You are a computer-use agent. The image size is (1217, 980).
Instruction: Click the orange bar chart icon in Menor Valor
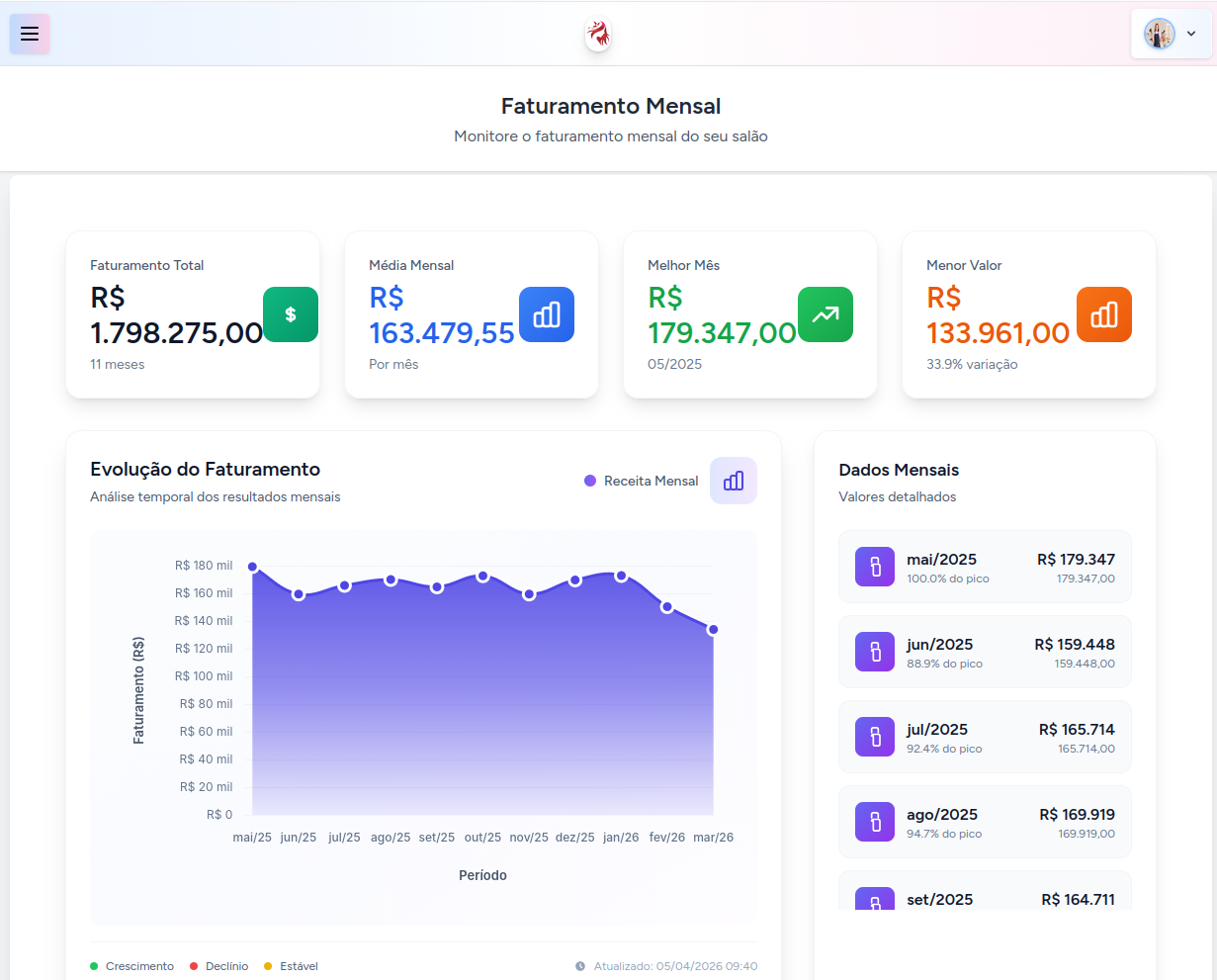click(x=1104, y=314)
